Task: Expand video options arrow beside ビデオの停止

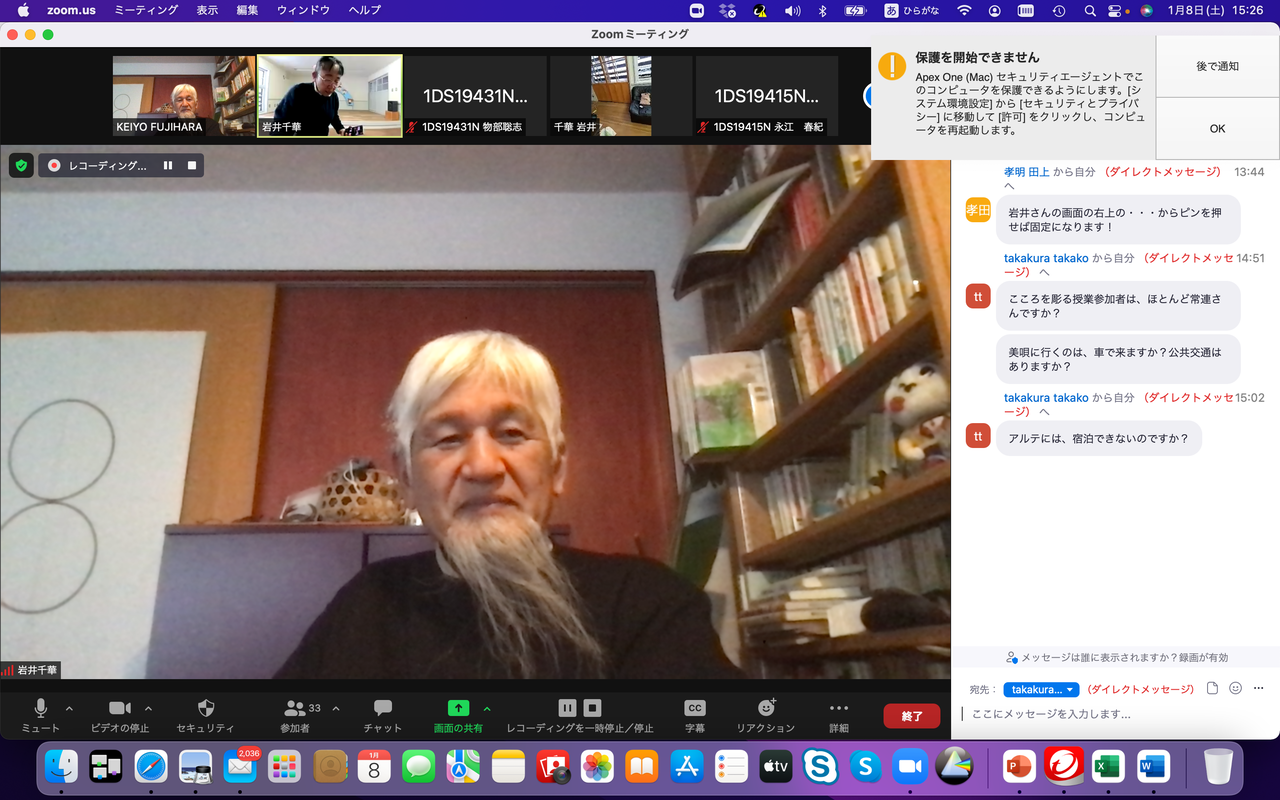Action: click(x=149, y=708)
